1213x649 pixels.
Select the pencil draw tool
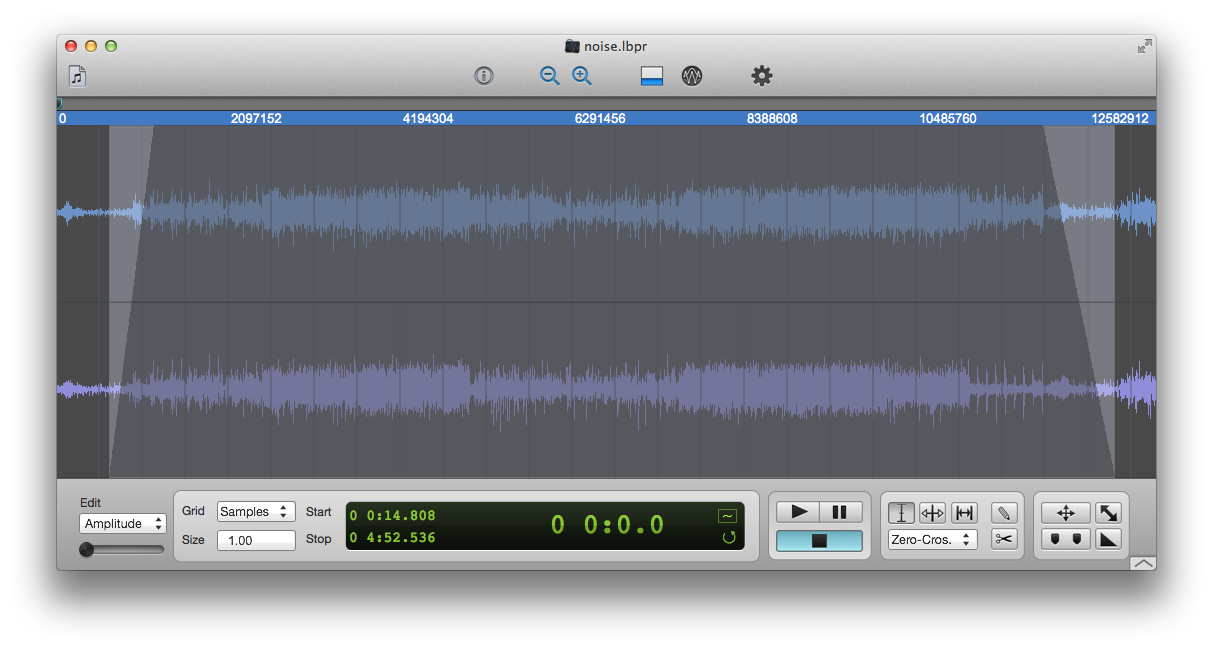[1004, 513]
